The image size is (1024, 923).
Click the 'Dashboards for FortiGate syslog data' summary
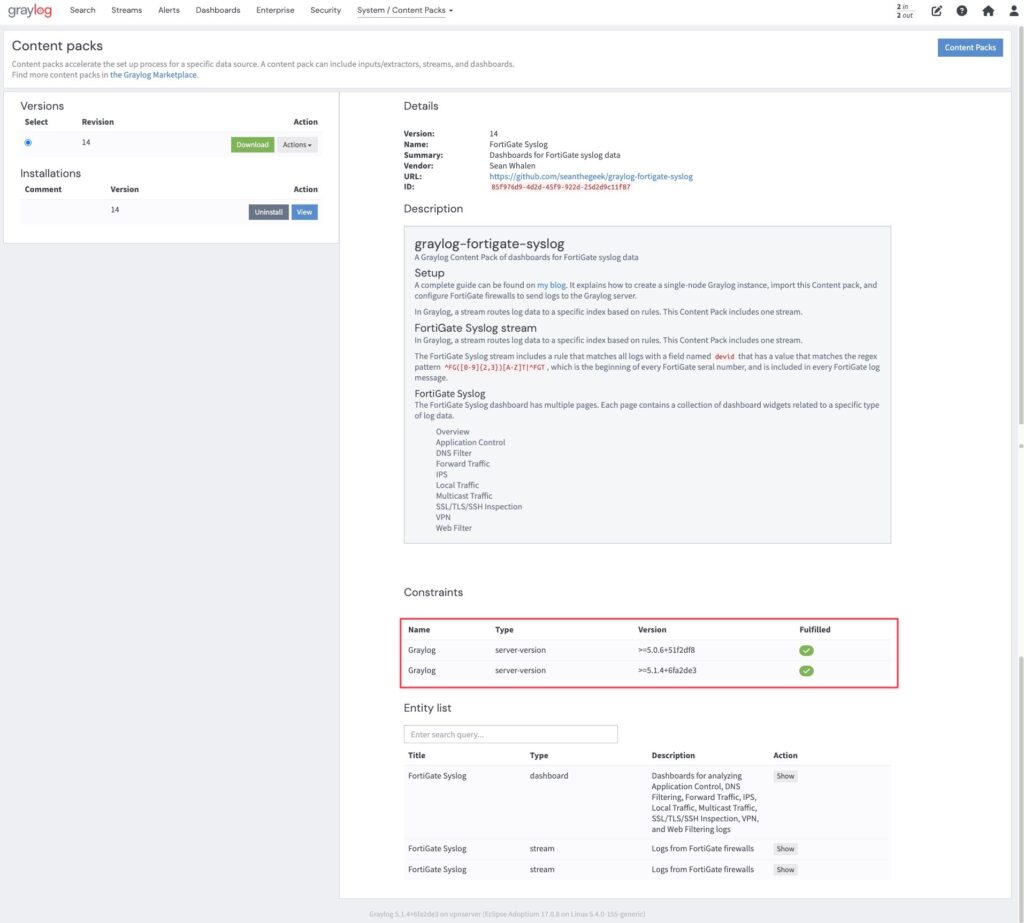coord(554,155)
